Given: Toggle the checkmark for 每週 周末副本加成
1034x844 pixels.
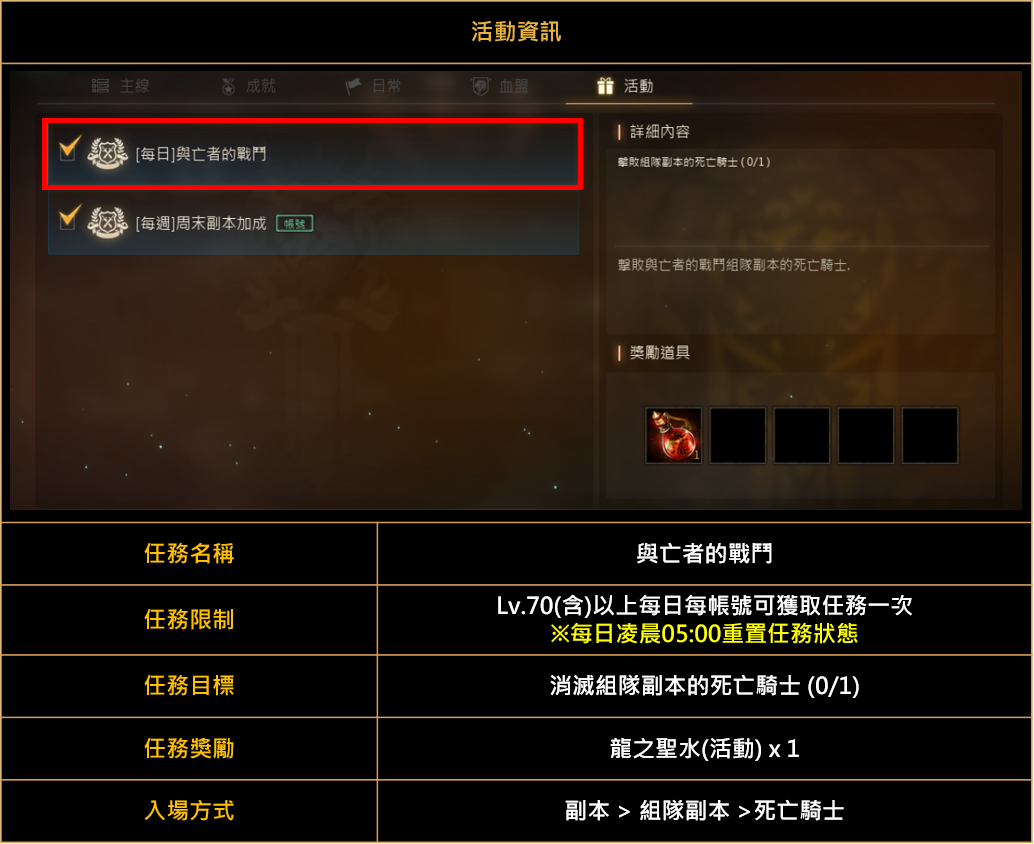Looking at the screenshot, I should (69, 217).
